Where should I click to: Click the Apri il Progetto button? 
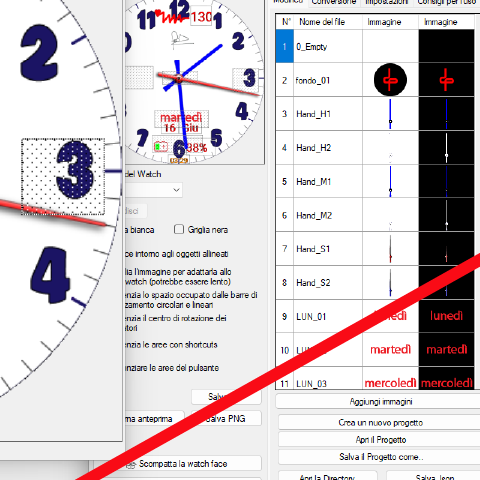pyautogui.click(x=381, y=440)
